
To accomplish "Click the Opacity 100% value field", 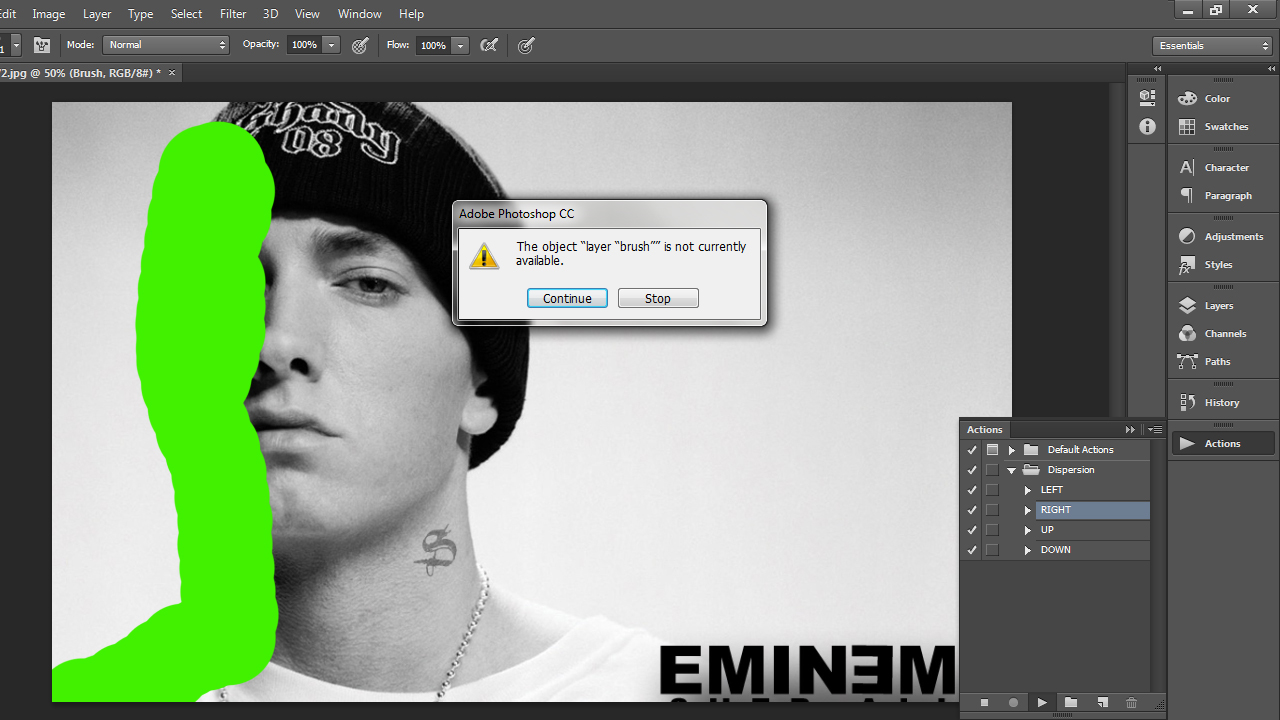I will [x=305, y=45].
